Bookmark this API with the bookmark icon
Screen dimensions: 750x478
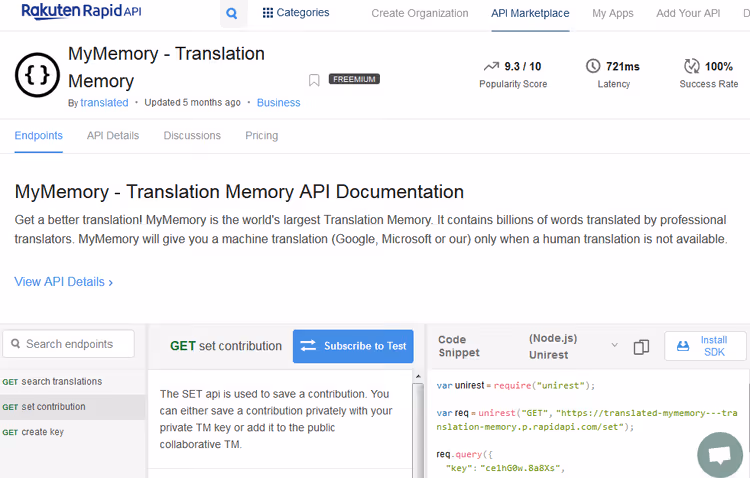click(314, 80)
